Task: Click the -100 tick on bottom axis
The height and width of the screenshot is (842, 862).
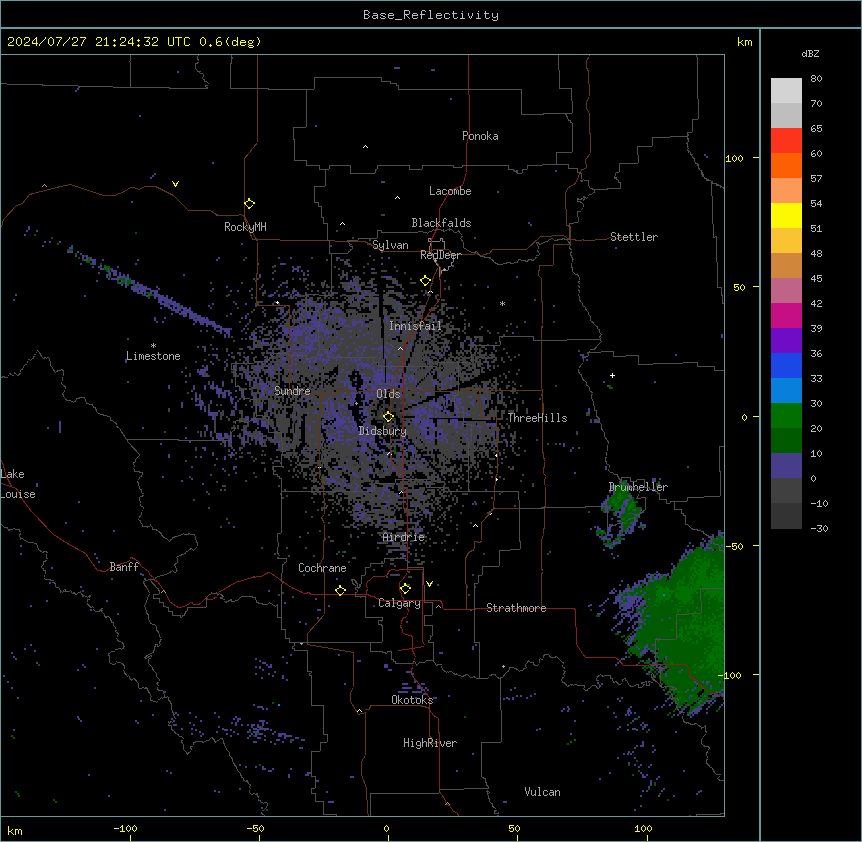Action: click(x=125, y=828)
